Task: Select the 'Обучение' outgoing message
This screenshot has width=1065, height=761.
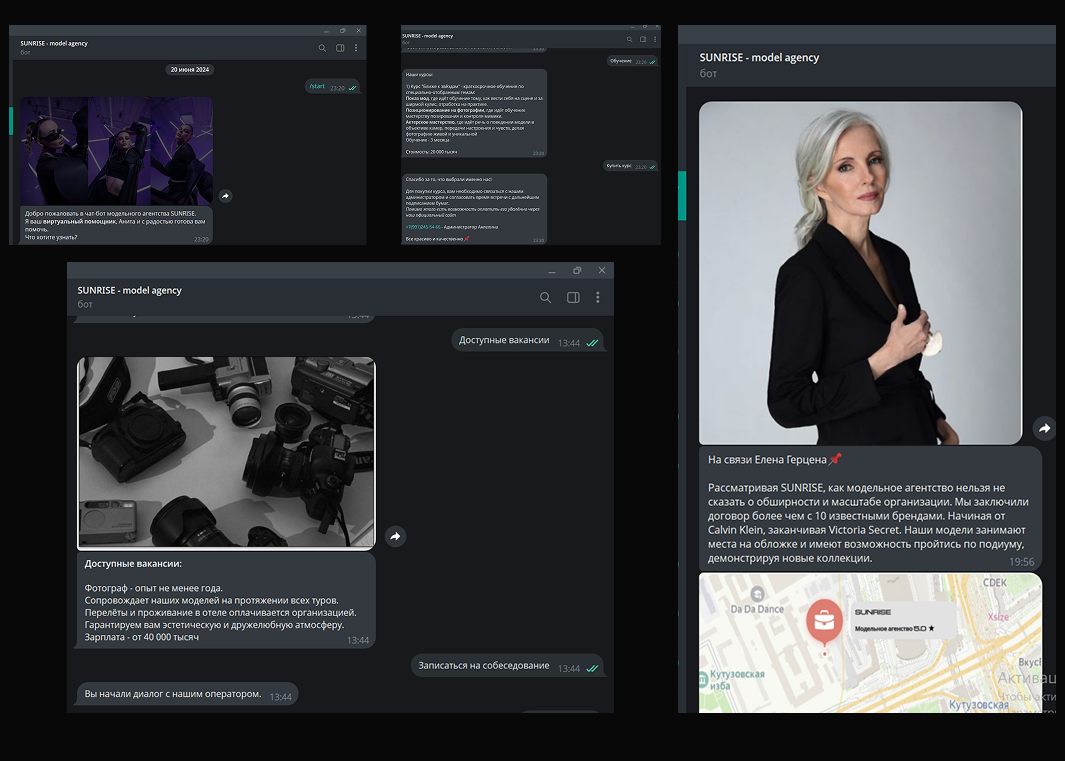Action: pos(632,61)
